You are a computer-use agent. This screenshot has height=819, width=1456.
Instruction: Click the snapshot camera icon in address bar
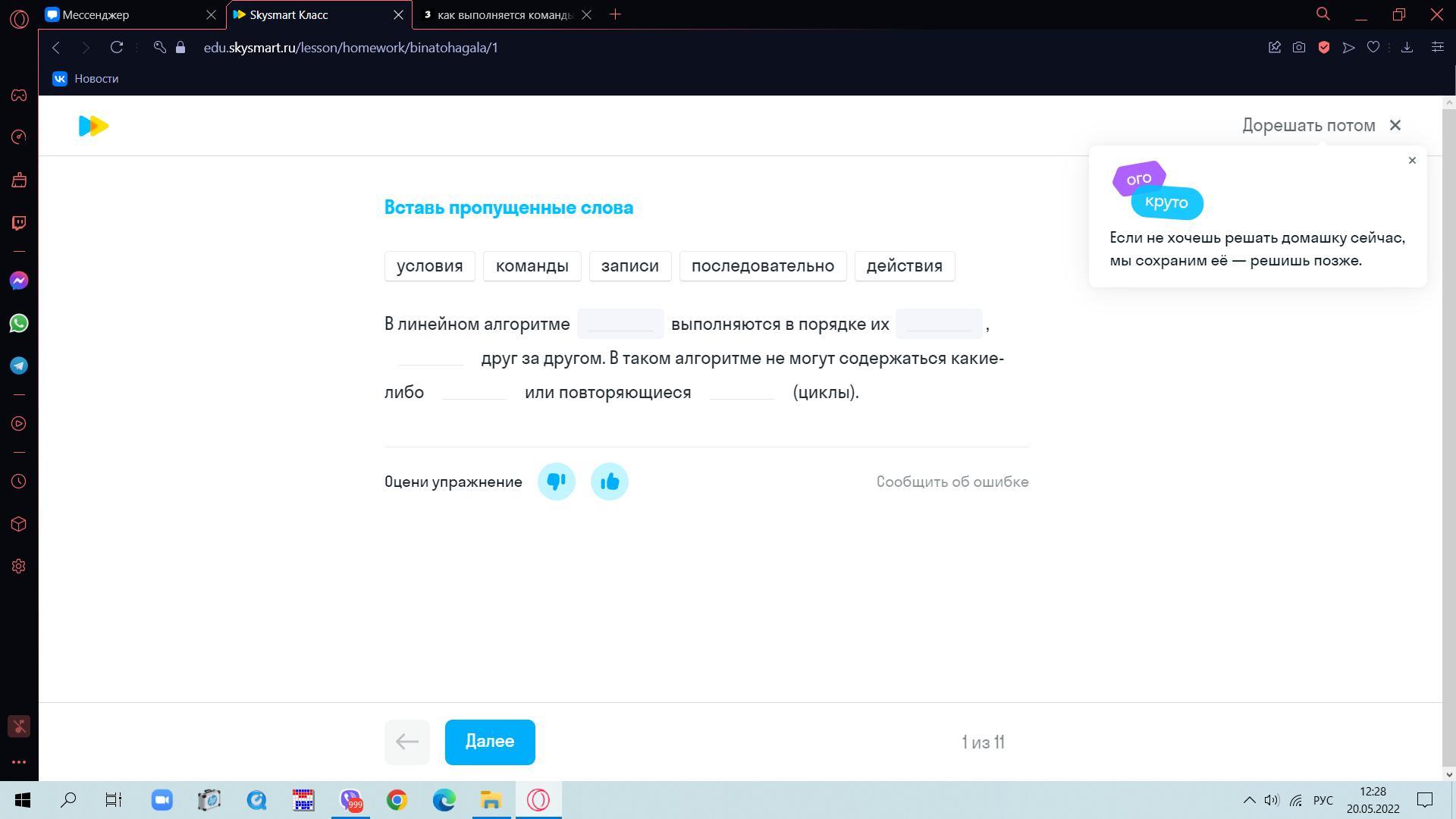(x=1299, y=47)
